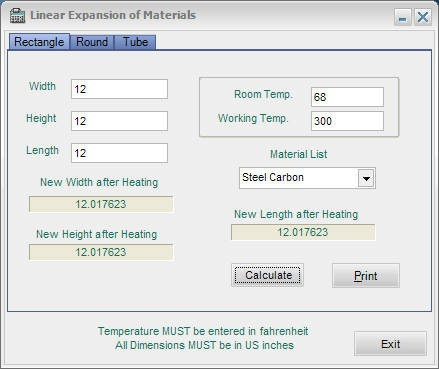Click the Room Temp. field showing 68

(347, 97)
